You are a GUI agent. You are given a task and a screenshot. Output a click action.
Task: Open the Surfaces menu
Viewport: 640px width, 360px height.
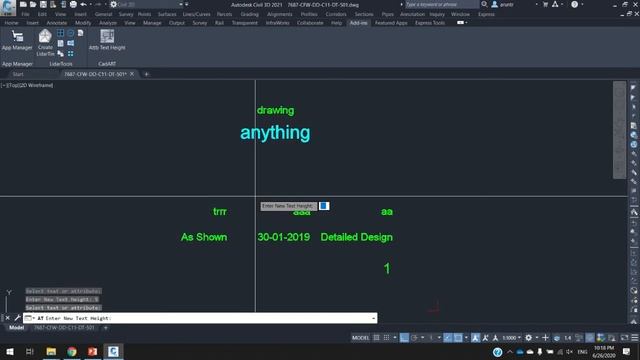click(x=167, y=14)
